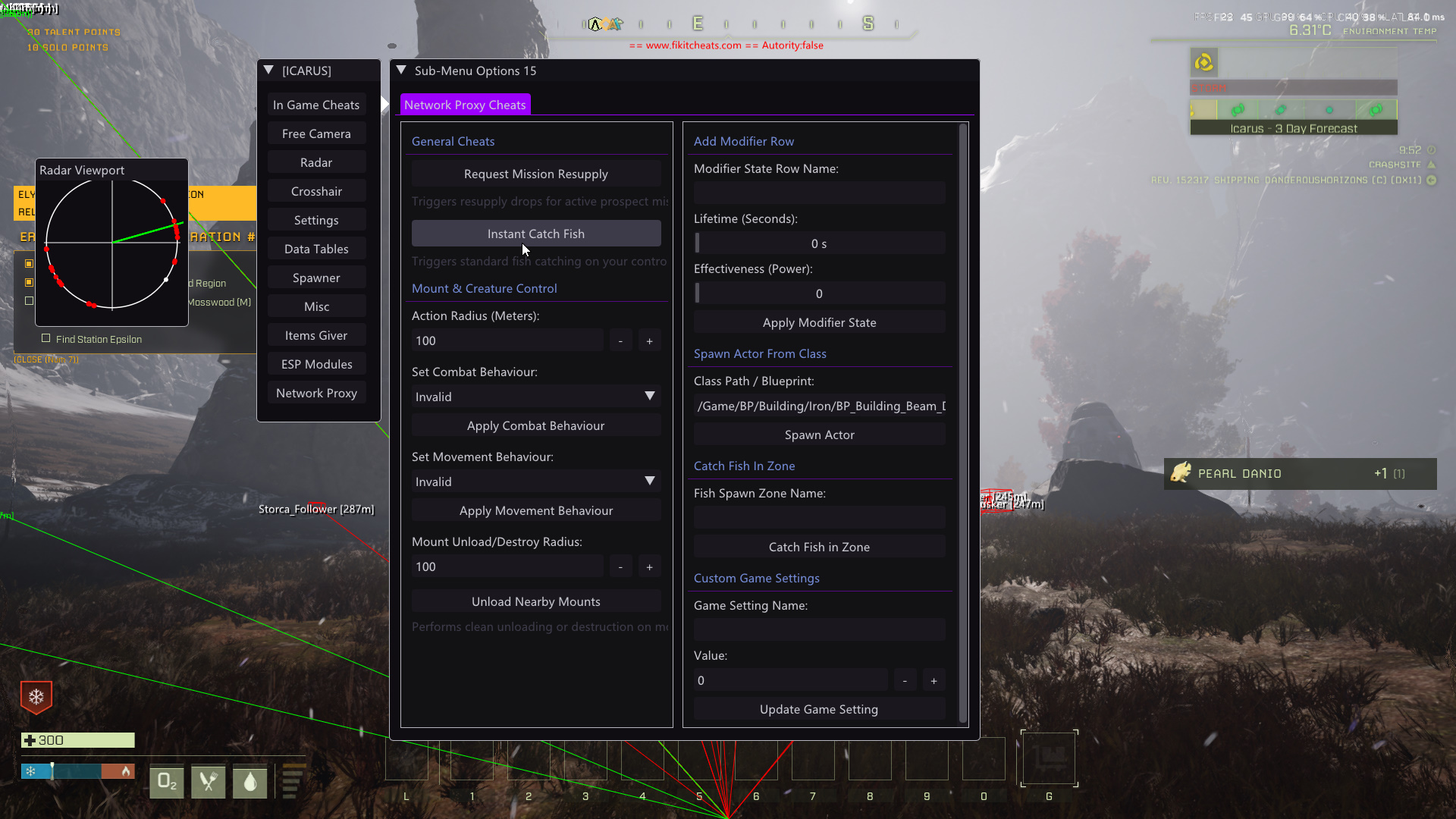The width and height of the screenshot is (1456, 819).
Task: Click the Storca_Follower [287m] ESP label
Action: pos(316,509)
